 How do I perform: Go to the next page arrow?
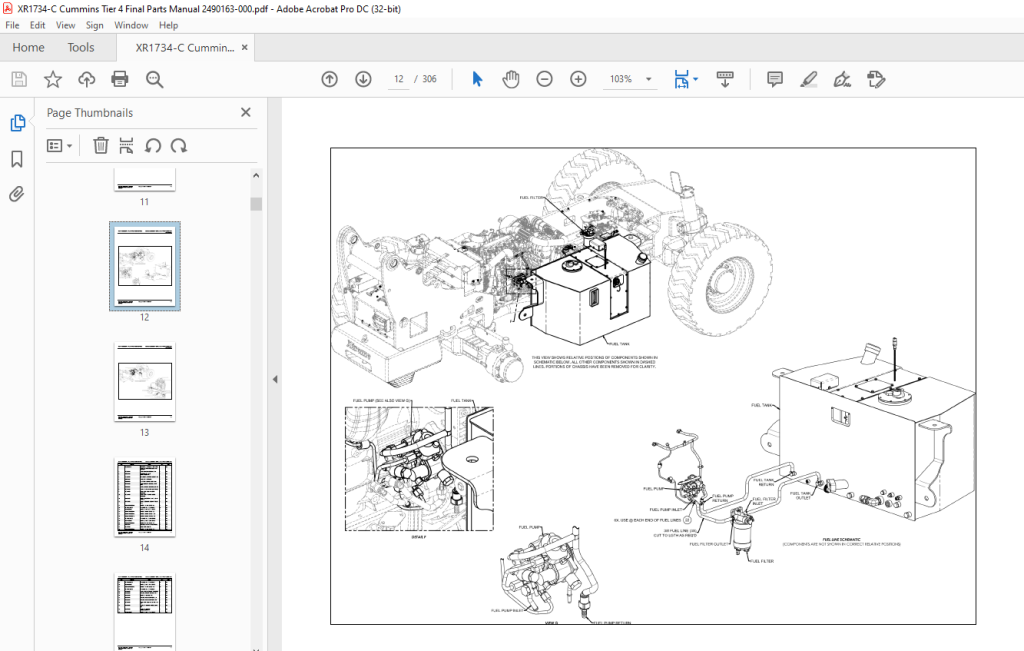point(363,79)
